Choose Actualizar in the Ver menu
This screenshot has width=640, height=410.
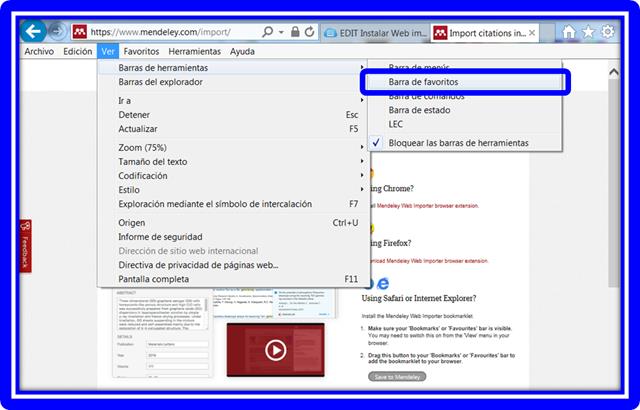(233, 129)
